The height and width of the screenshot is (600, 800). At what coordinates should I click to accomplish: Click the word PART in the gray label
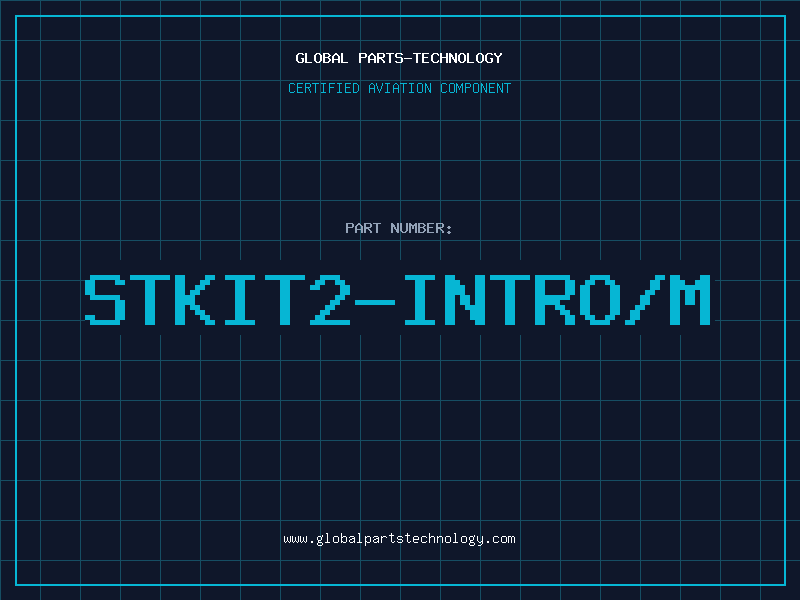(x=363, y=228)
